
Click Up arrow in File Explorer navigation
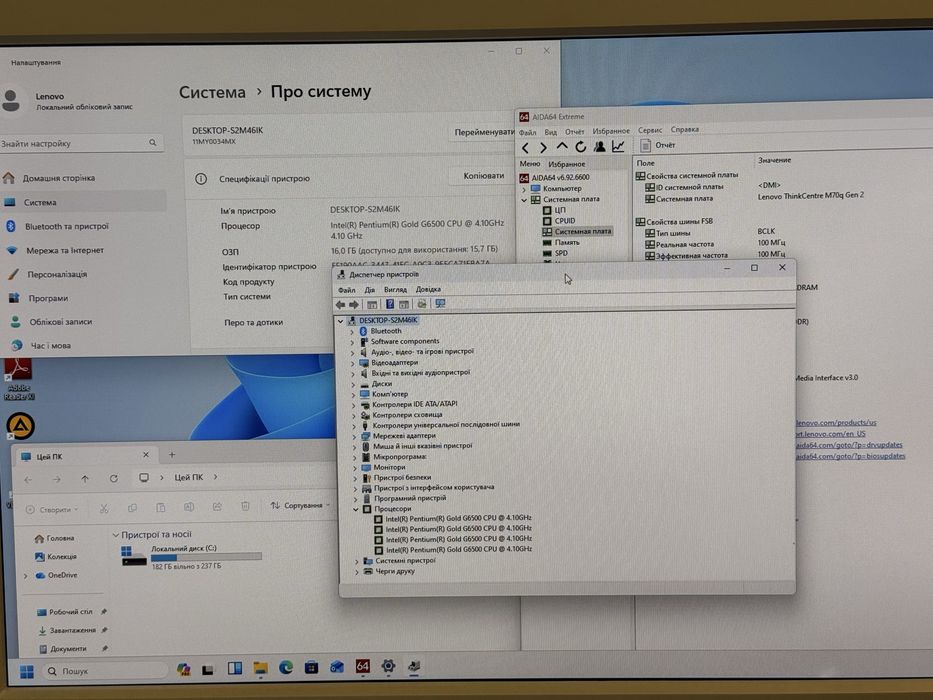click(x=85, y=479)
